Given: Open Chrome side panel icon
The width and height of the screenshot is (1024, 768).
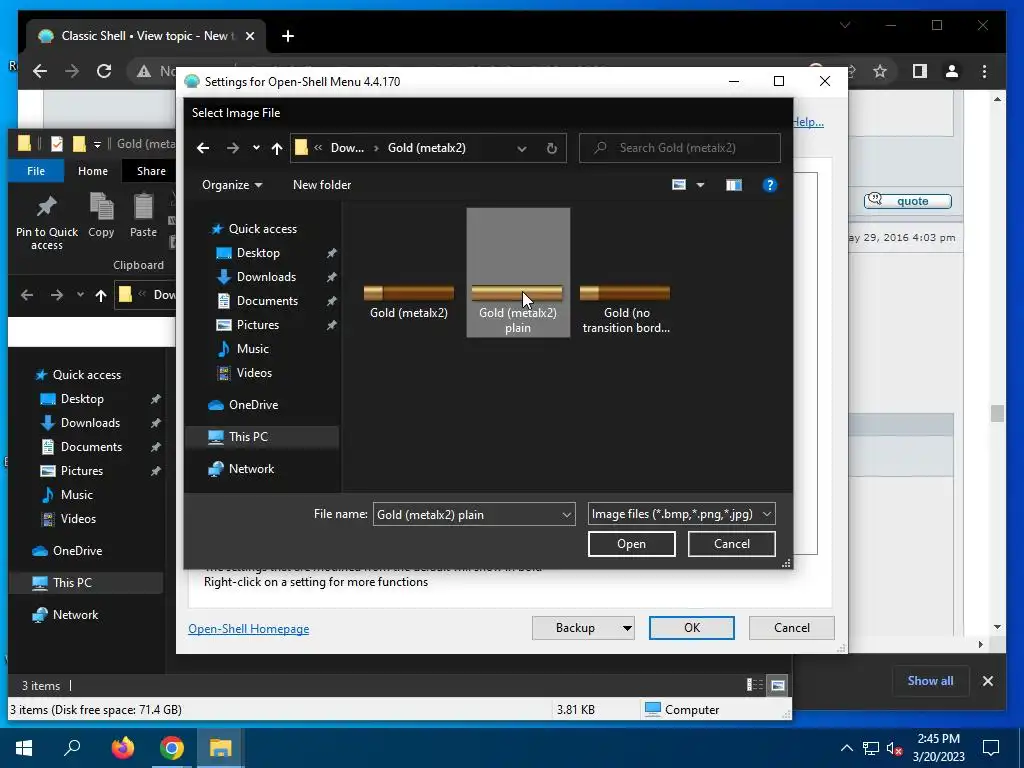Looking at the screenshot, I should tap(920, 71).
